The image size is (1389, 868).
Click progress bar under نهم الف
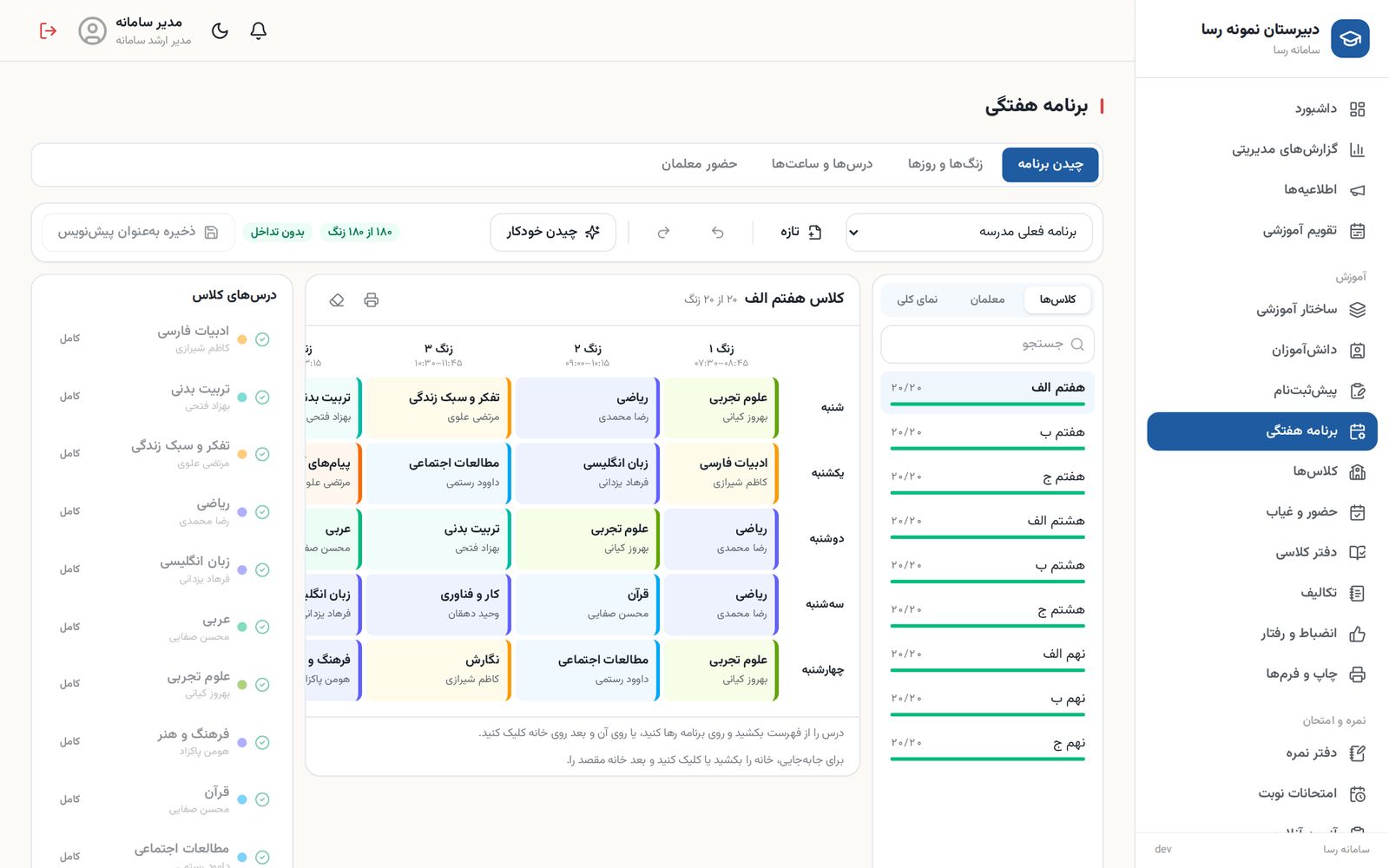point(987,670)
